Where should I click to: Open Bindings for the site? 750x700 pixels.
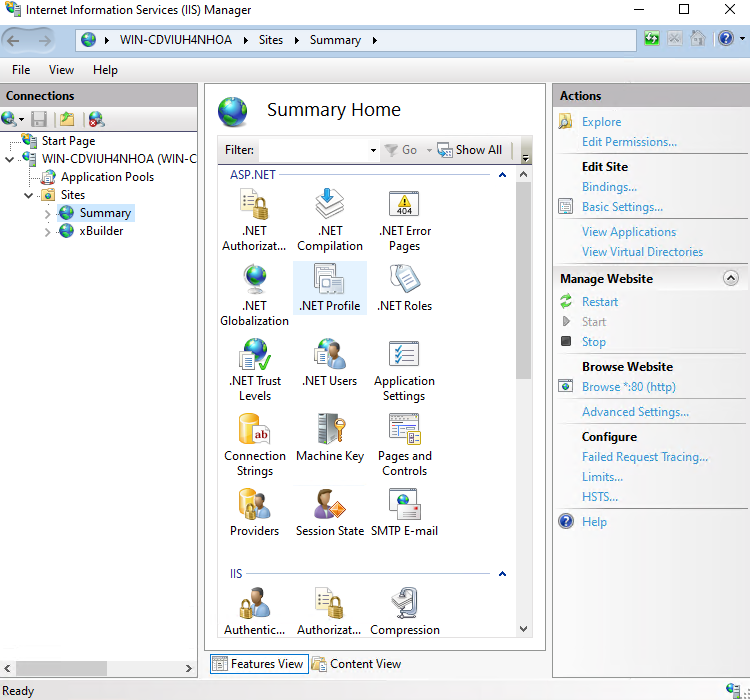(609, 187)
